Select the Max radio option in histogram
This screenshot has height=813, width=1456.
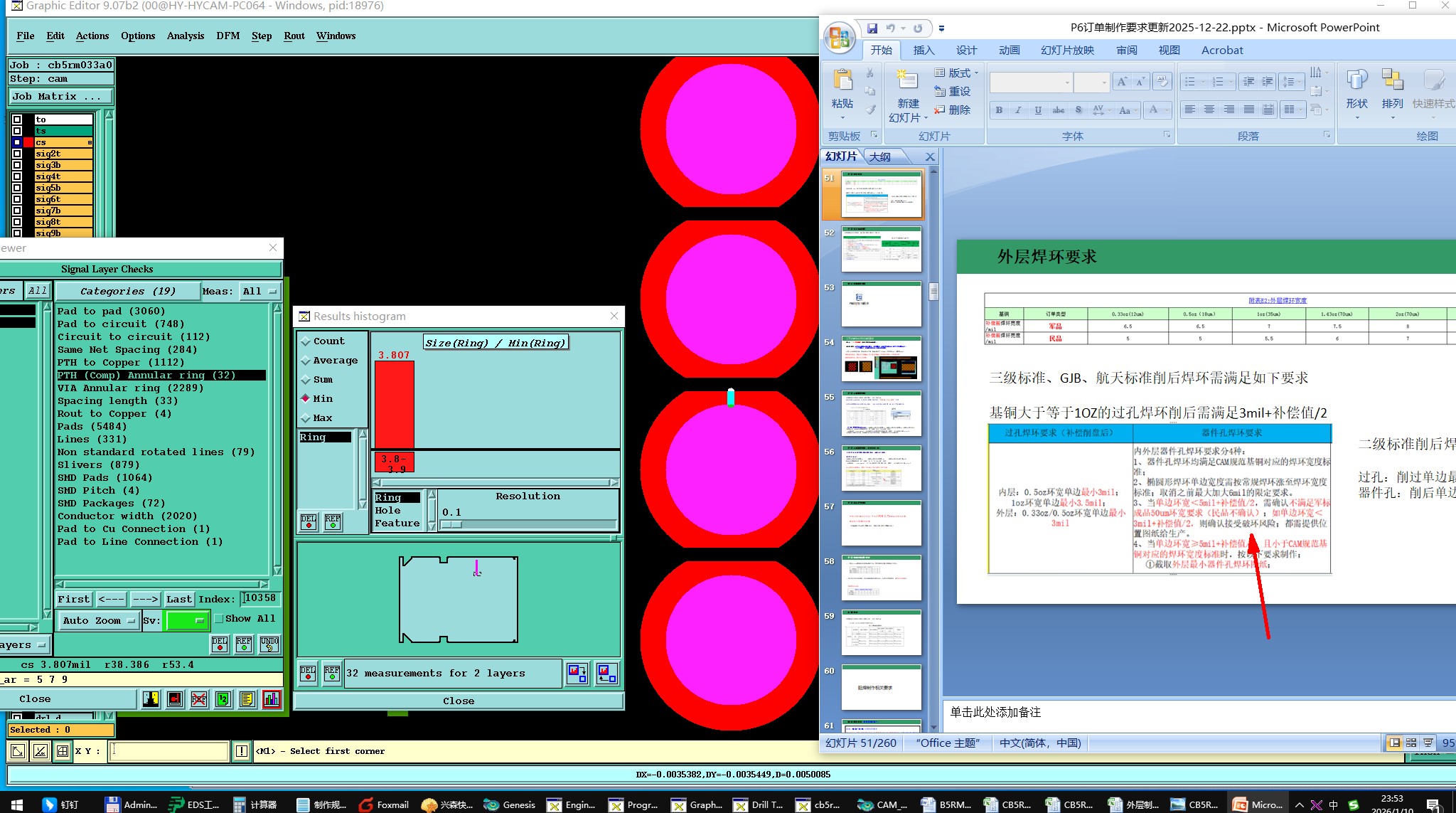pos(306,418)
